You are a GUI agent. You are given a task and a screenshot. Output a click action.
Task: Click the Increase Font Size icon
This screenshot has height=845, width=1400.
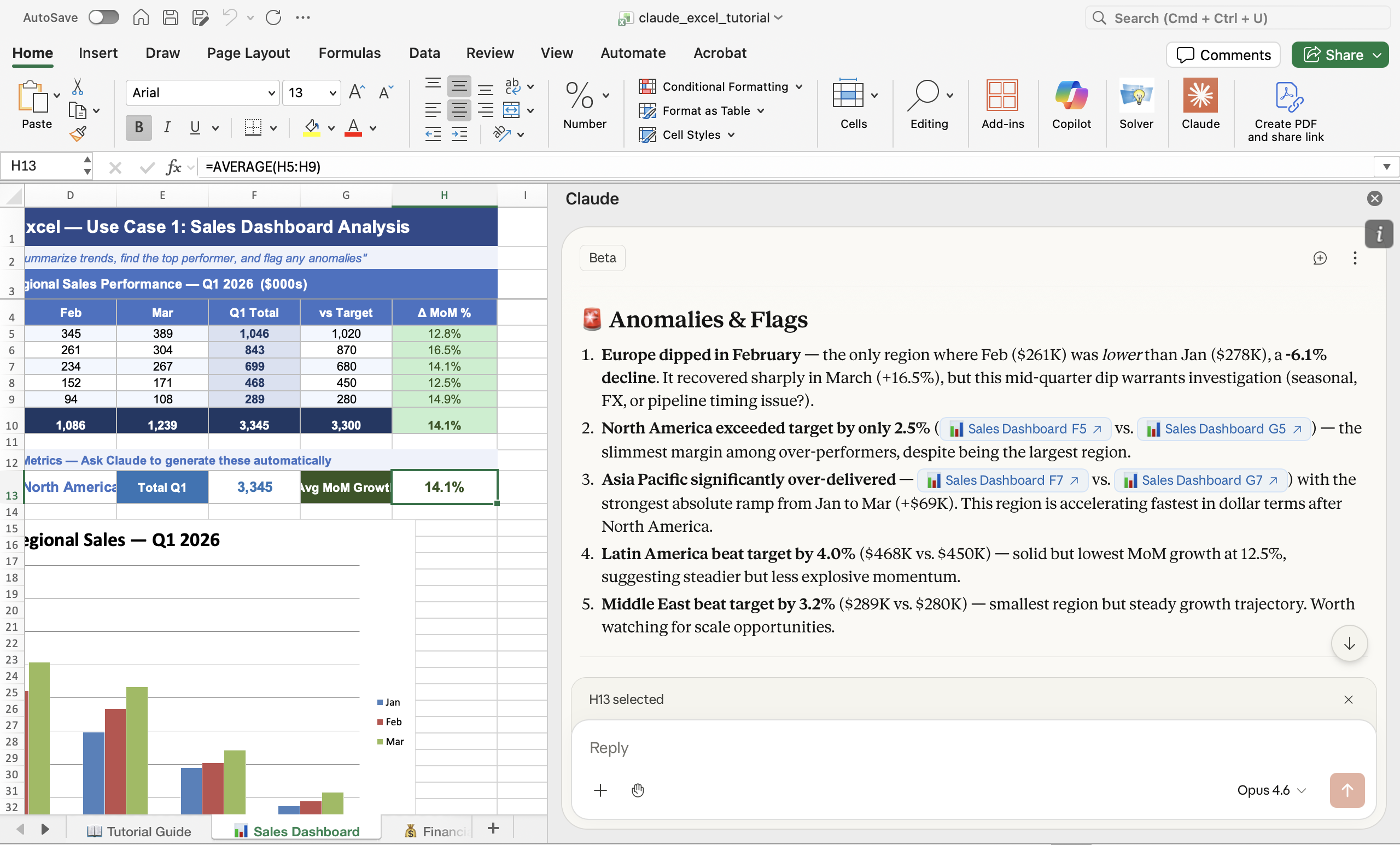357,92
